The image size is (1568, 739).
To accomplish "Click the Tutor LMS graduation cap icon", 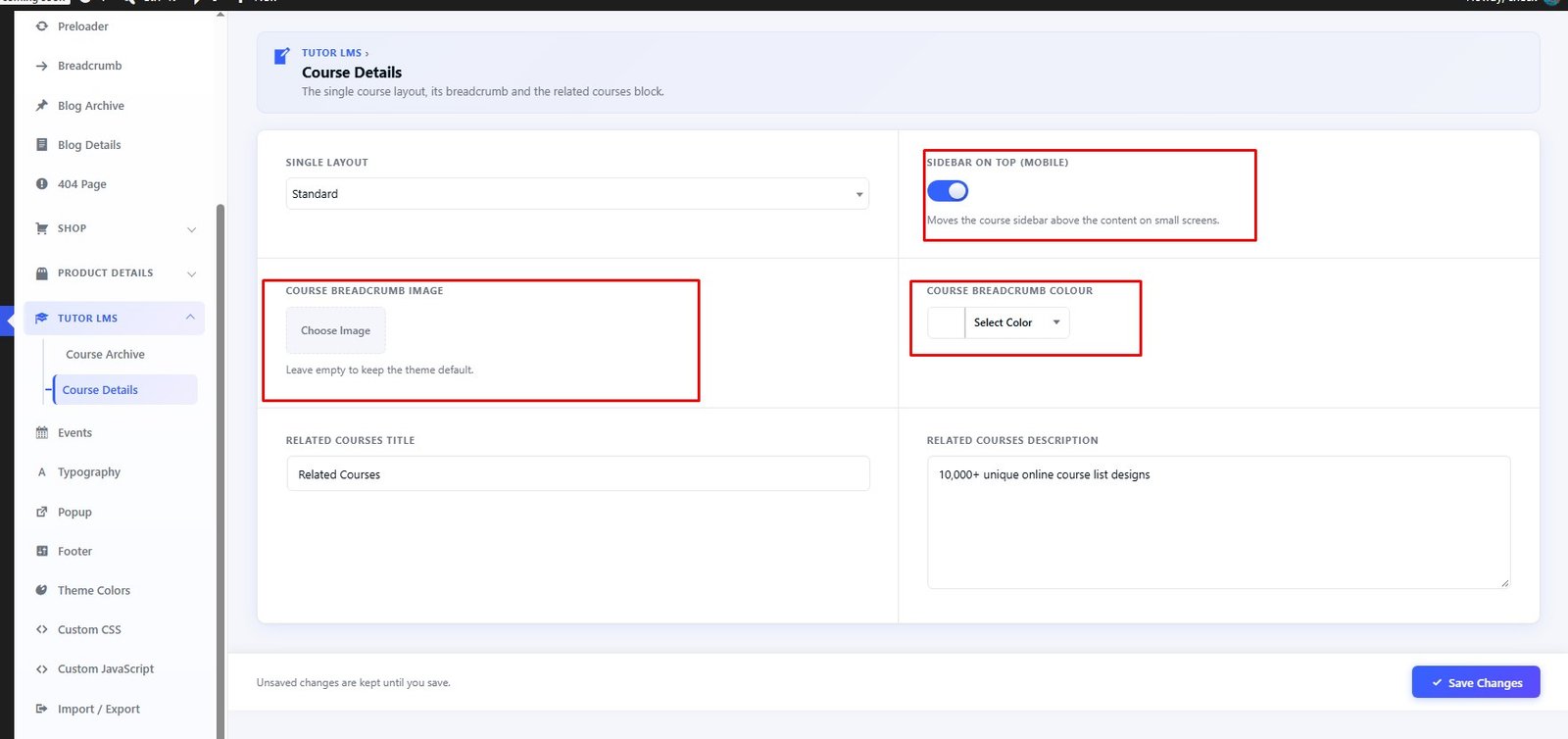I will [x=41, y=318].
